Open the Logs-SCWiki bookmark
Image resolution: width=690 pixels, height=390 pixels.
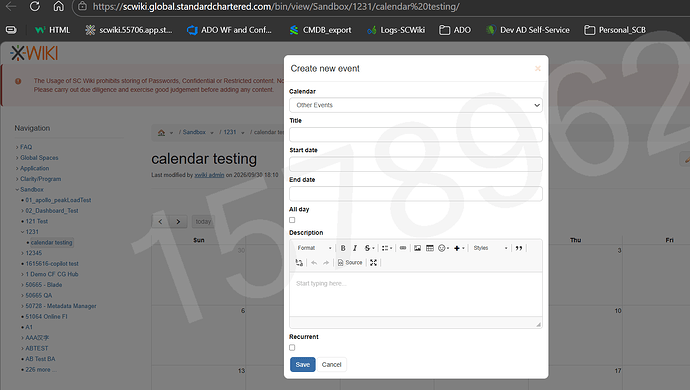(396, 30)
